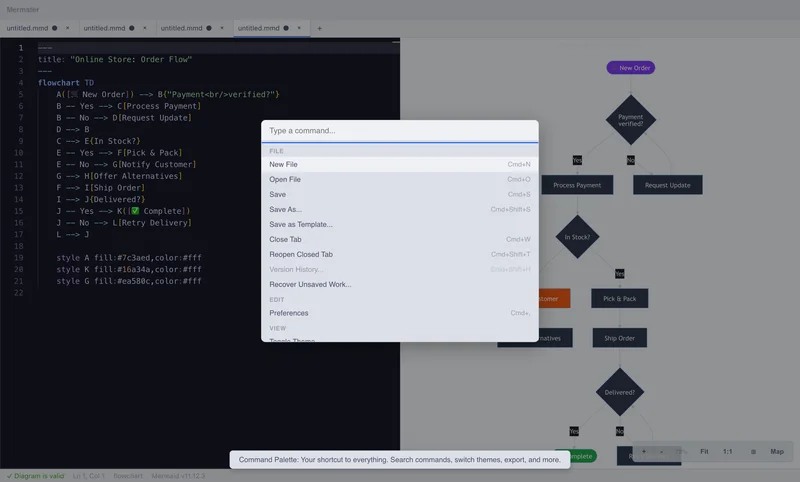Toggle the preview grid icon
The height and width of the screenshot is (482, 800).
(x=753, y=451)
